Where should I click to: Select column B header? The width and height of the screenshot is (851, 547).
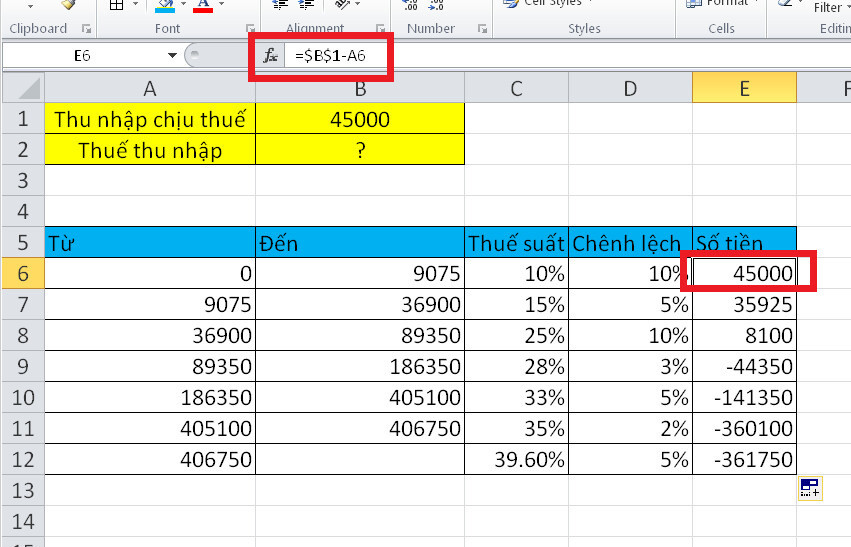pos(360,88)
